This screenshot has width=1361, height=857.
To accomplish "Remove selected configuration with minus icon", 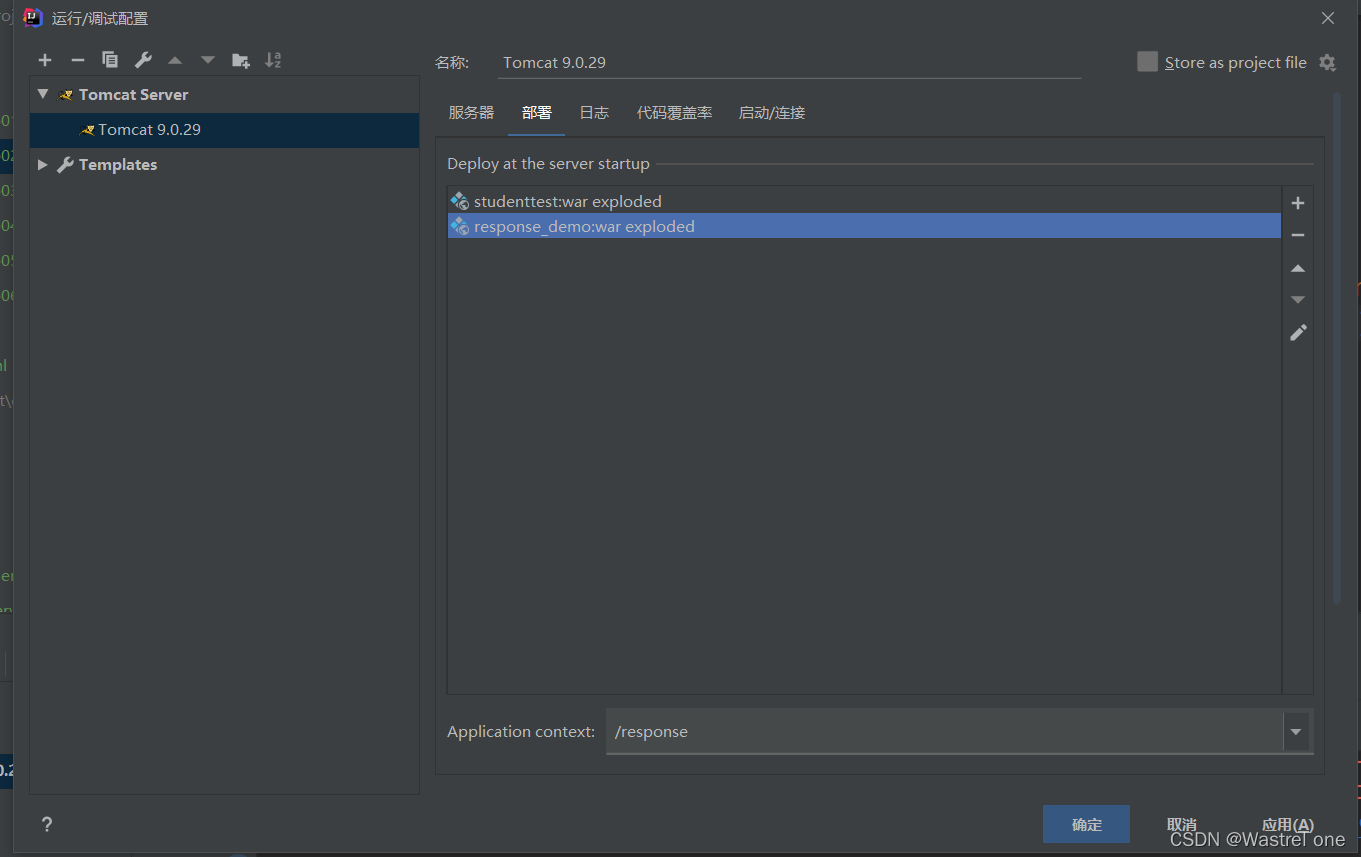I will [78, 60].
